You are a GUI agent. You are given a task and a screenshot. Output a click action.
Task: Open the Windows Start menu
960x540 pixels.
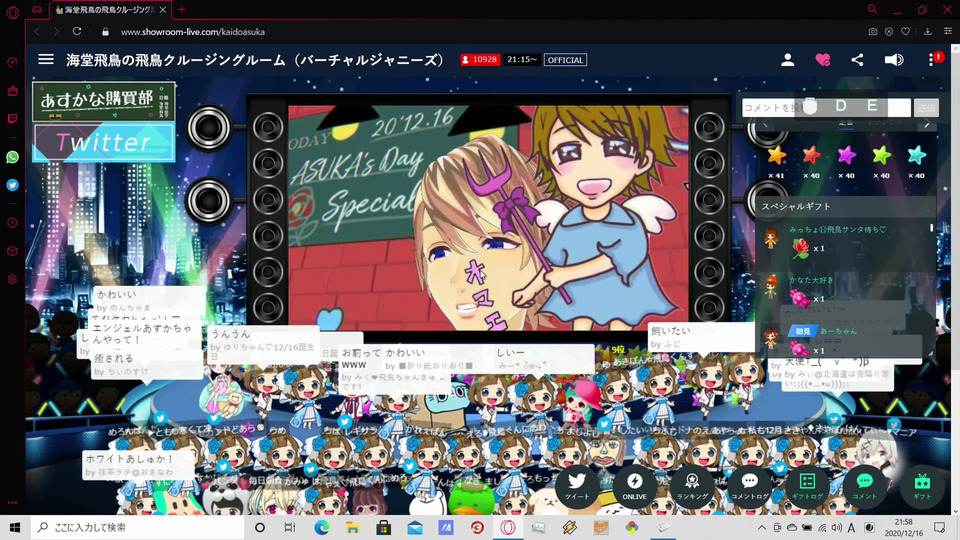pyautogui.click(x=15, y=527)
